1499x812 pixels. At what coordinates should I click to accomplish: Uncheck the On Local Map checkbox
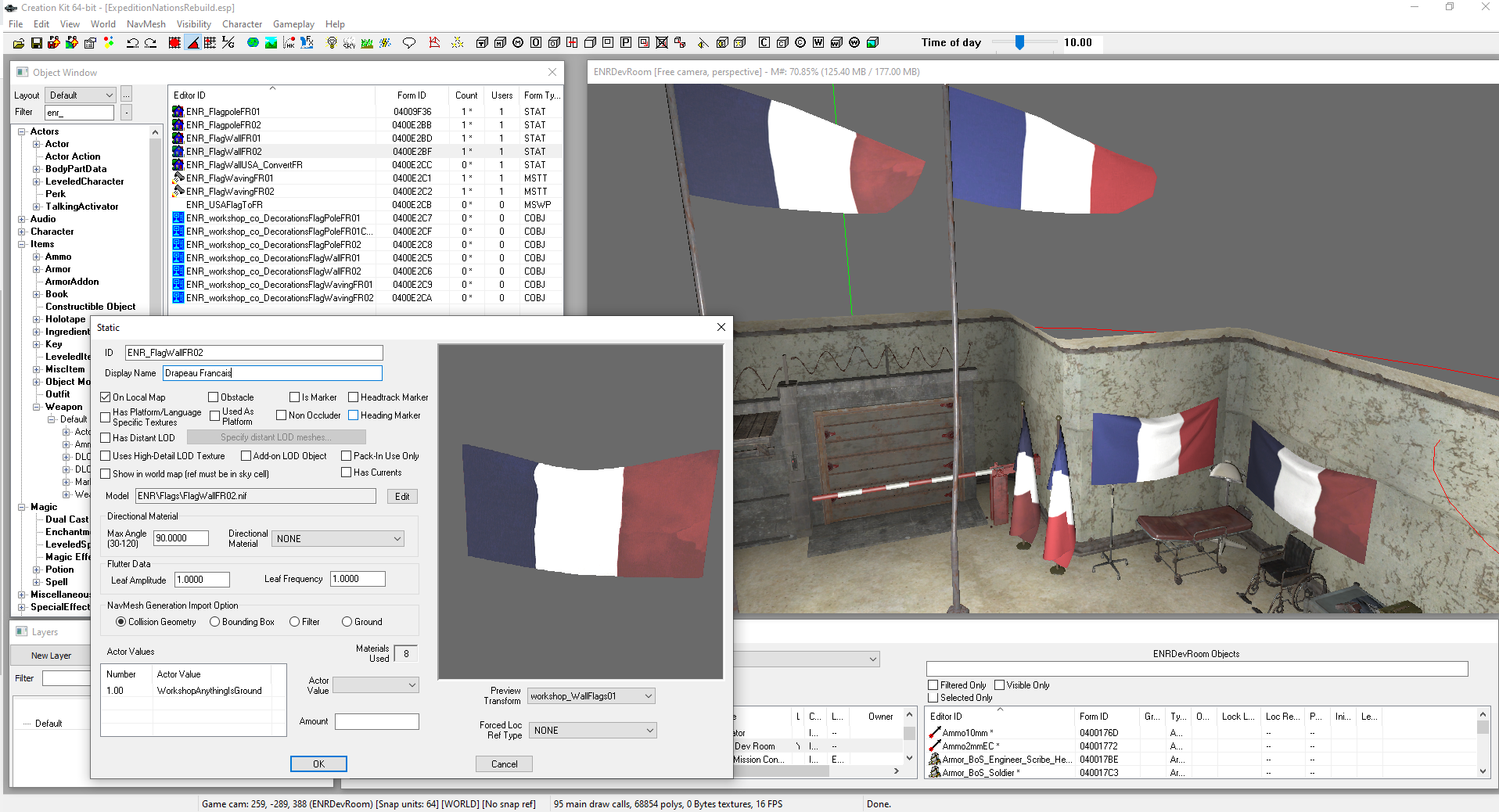[106, 397]
